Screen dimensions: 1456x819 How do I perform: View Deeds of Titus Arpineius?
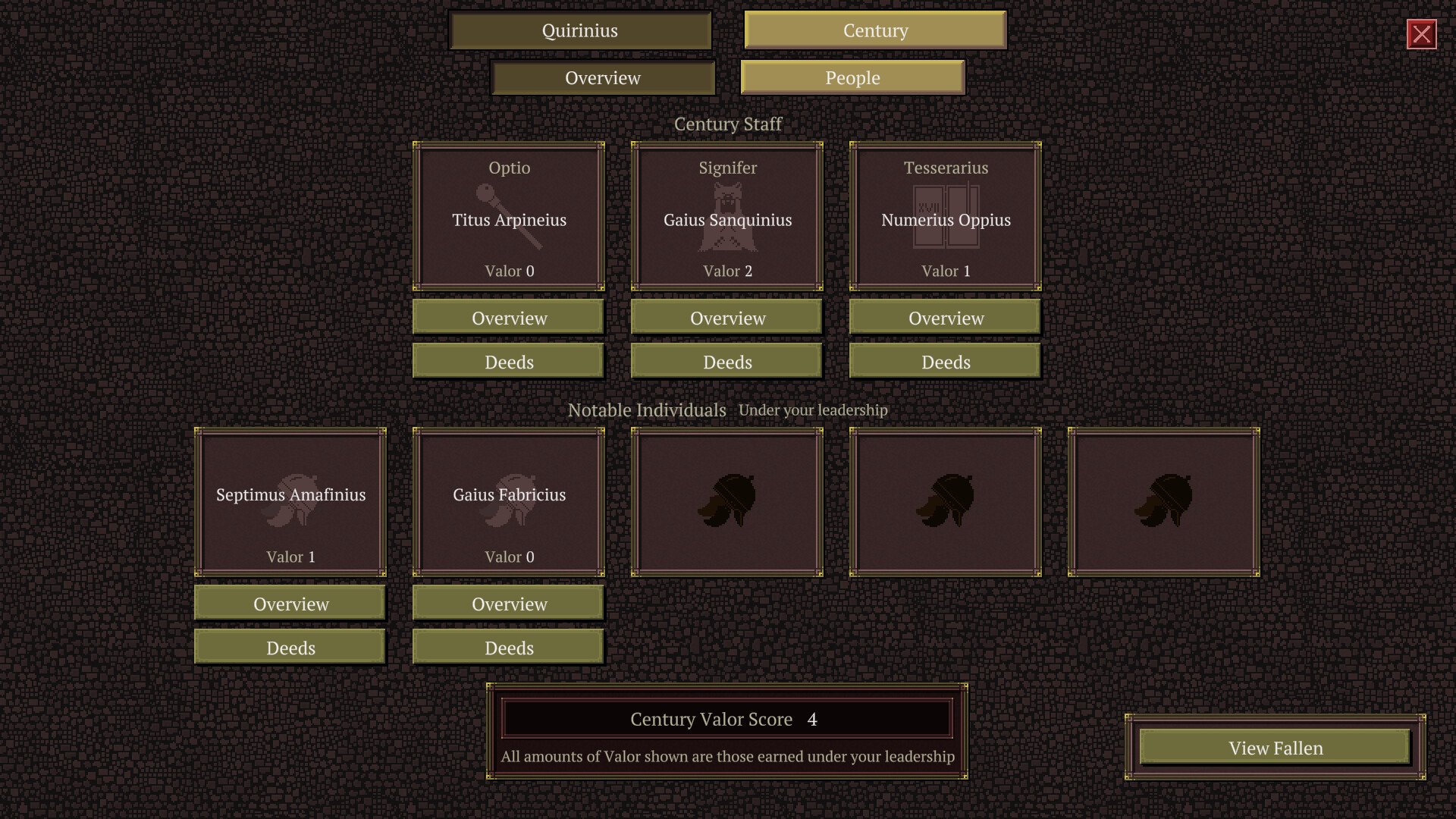point(508,362)
